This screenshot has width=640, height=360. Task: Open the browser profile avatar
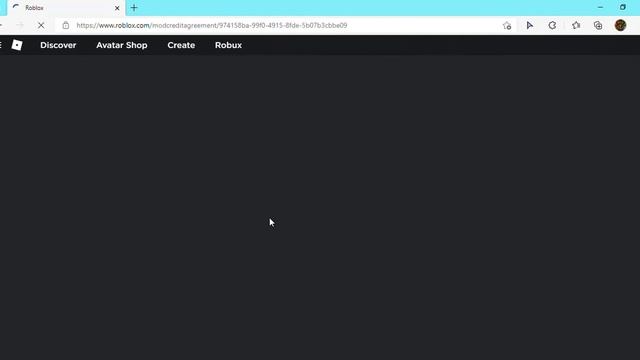click(620, 25)
